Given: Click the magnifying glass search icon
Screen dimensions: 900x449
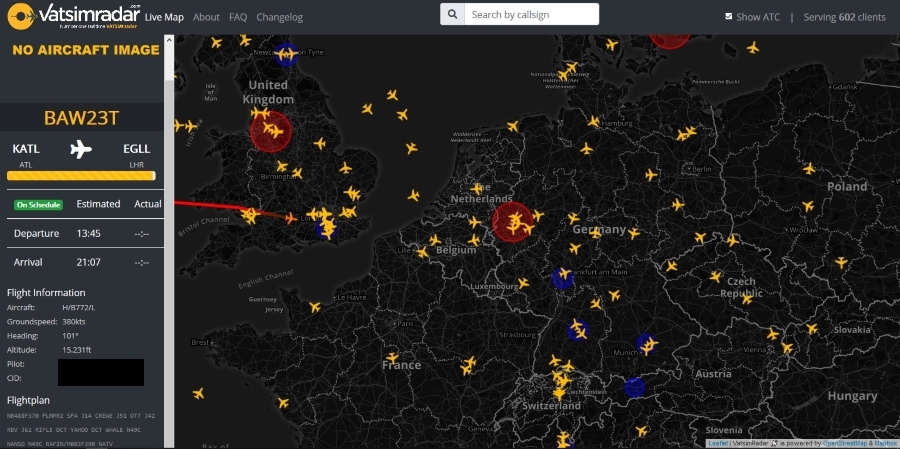Looking at the screenshot, I should 452,15.
